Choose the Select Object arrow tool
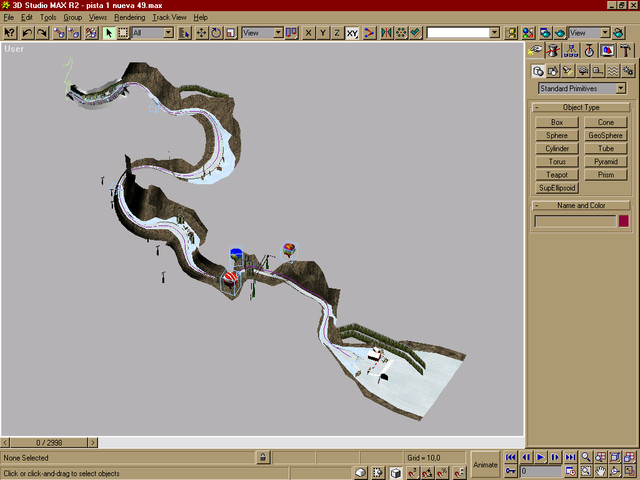 109,33
